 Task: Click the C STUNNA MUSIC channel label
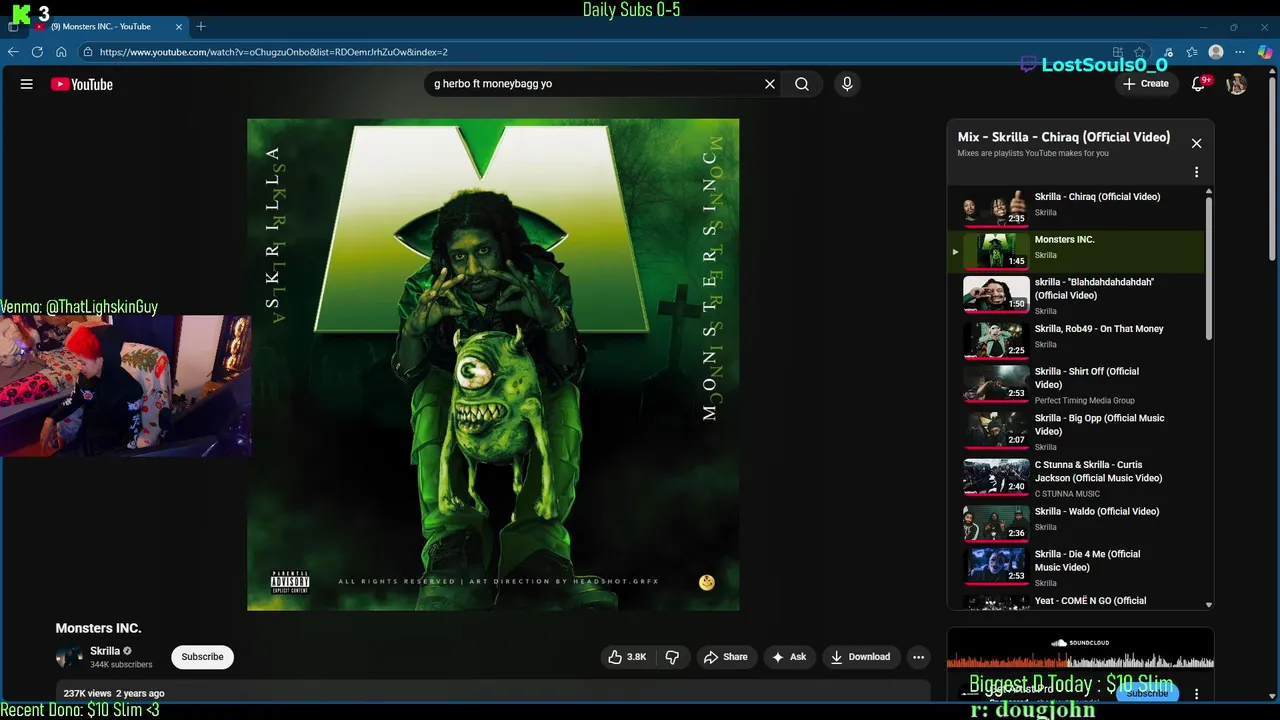(x=1067, y=494)
